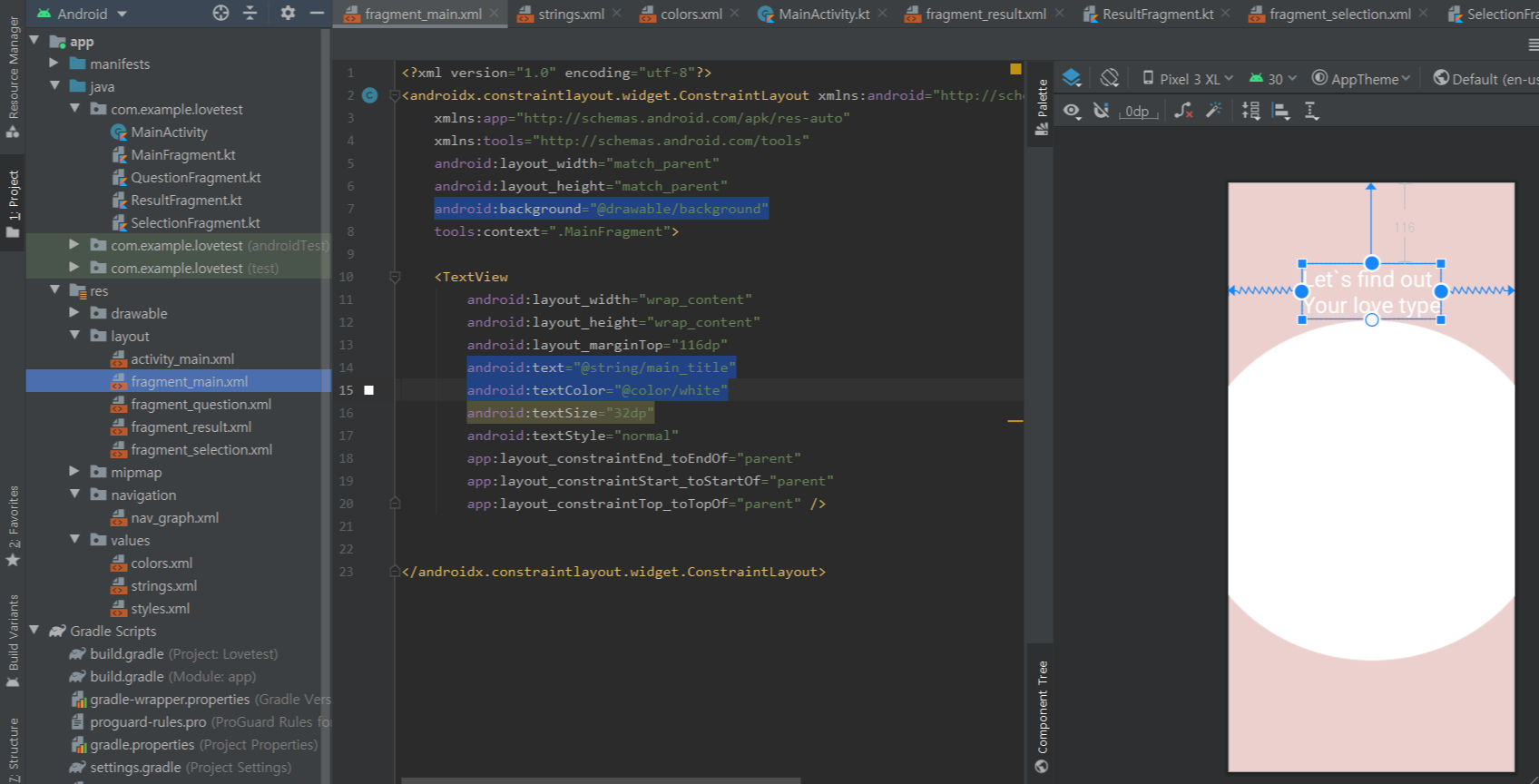Viewport: 1539px width, 784px height.
Task: Clear all constraints in layout editor
Action: tap(1183, 111)
